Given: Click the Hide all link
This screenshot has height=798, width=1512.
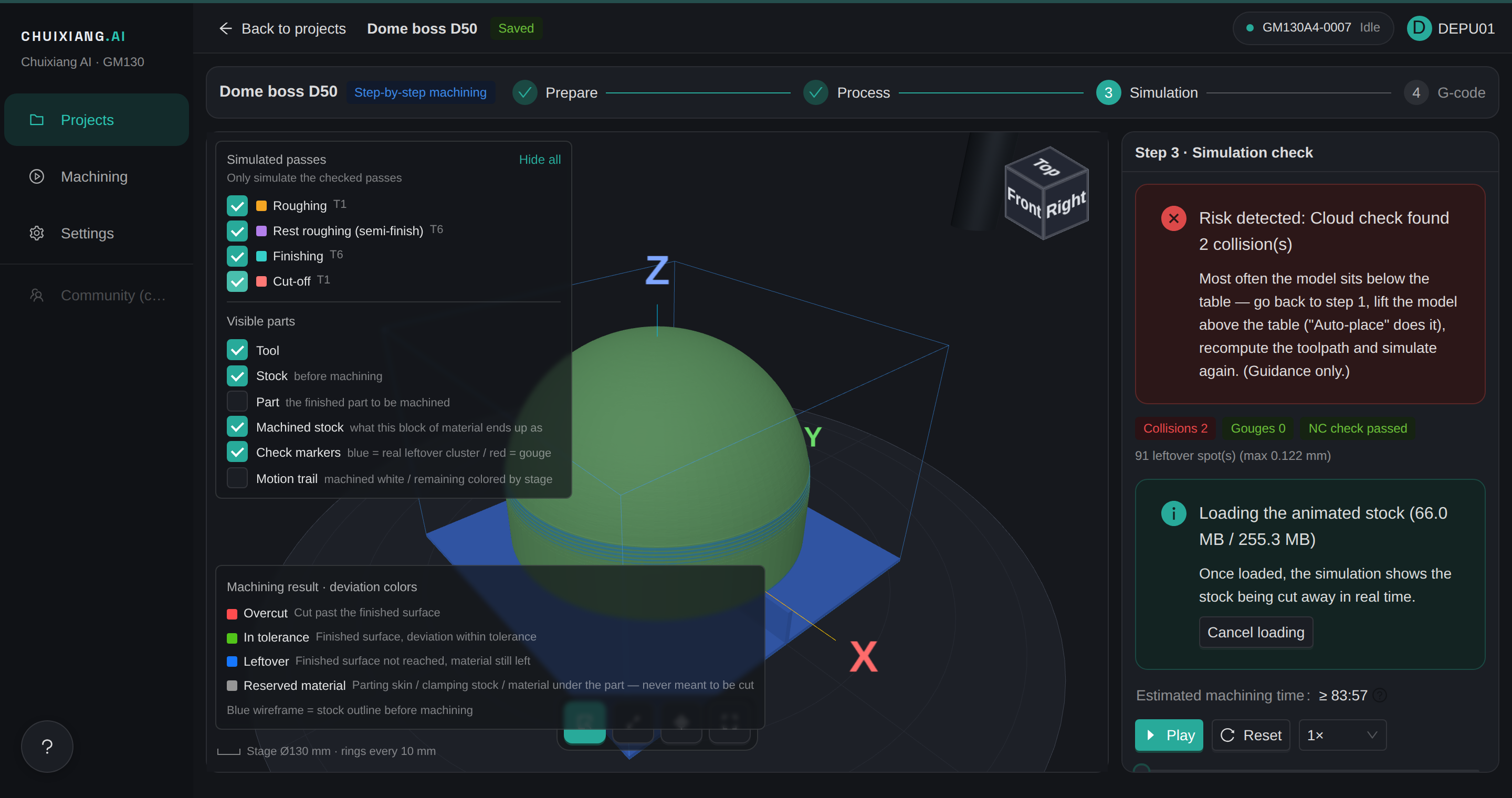Looking at the screenshot, I should click(x=539, y=160).
